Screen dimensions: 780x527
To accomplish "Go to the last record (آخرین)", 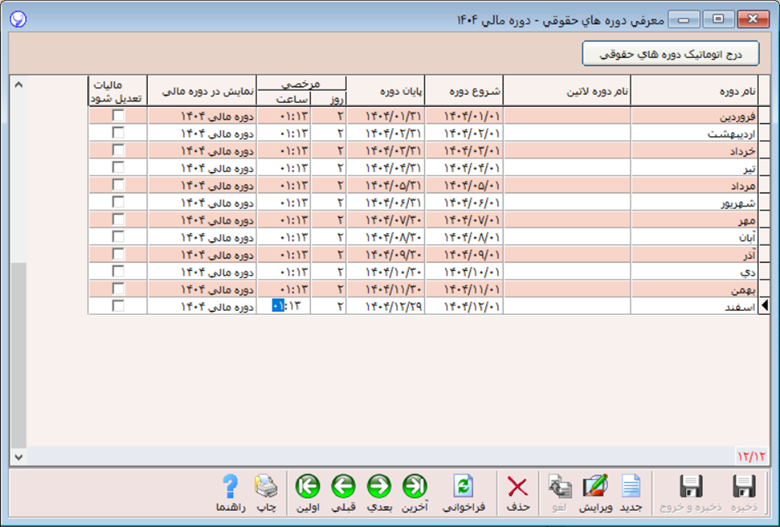I will pos(414,493).
